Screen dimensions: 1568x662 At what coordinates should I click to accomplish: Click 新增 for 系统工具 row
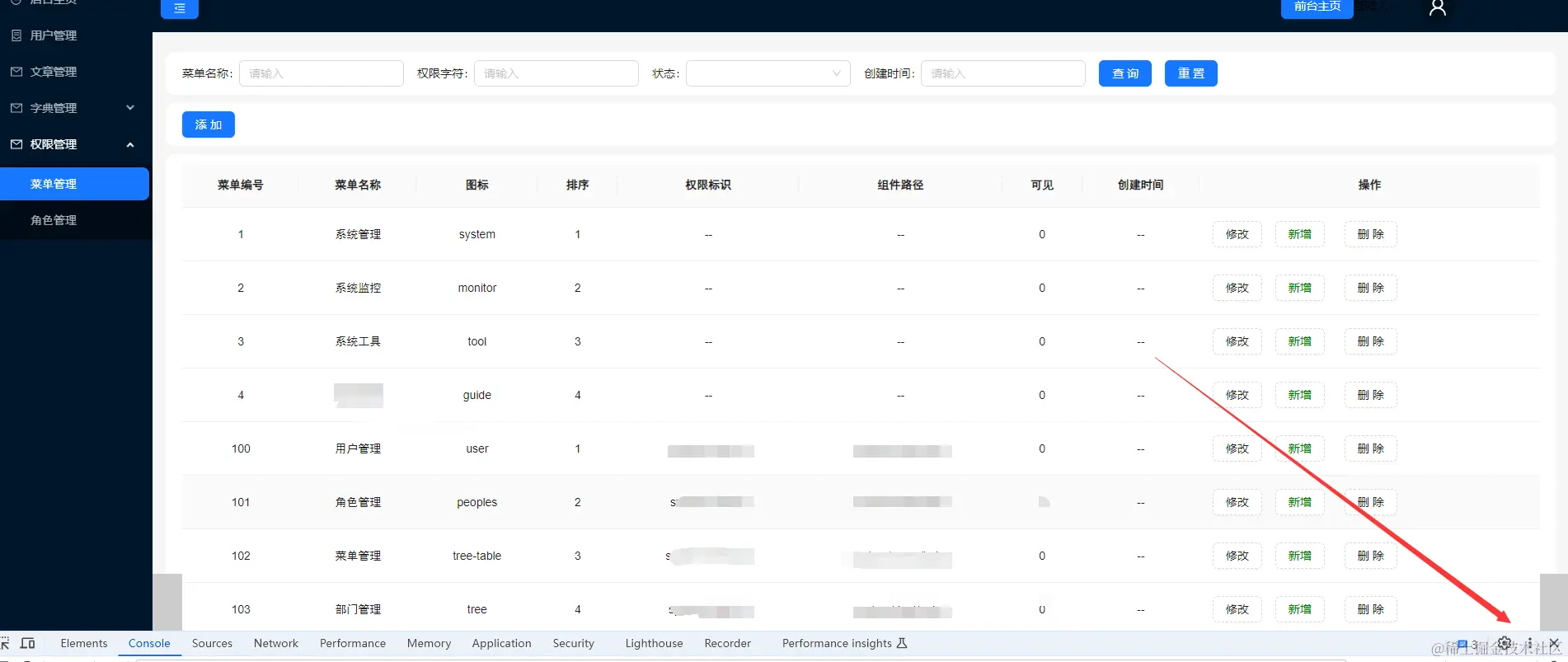(1299, 341)
